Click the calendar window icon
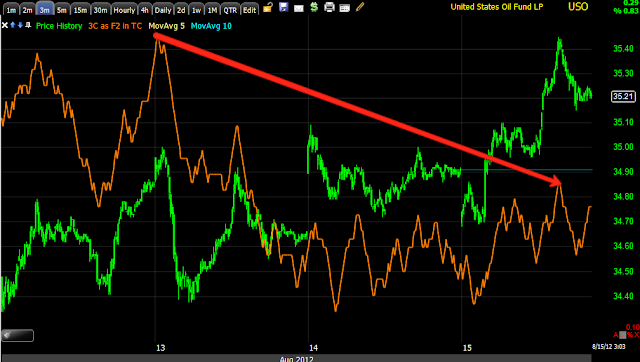This screenshot has height=362, width=640. pos(344,8)
